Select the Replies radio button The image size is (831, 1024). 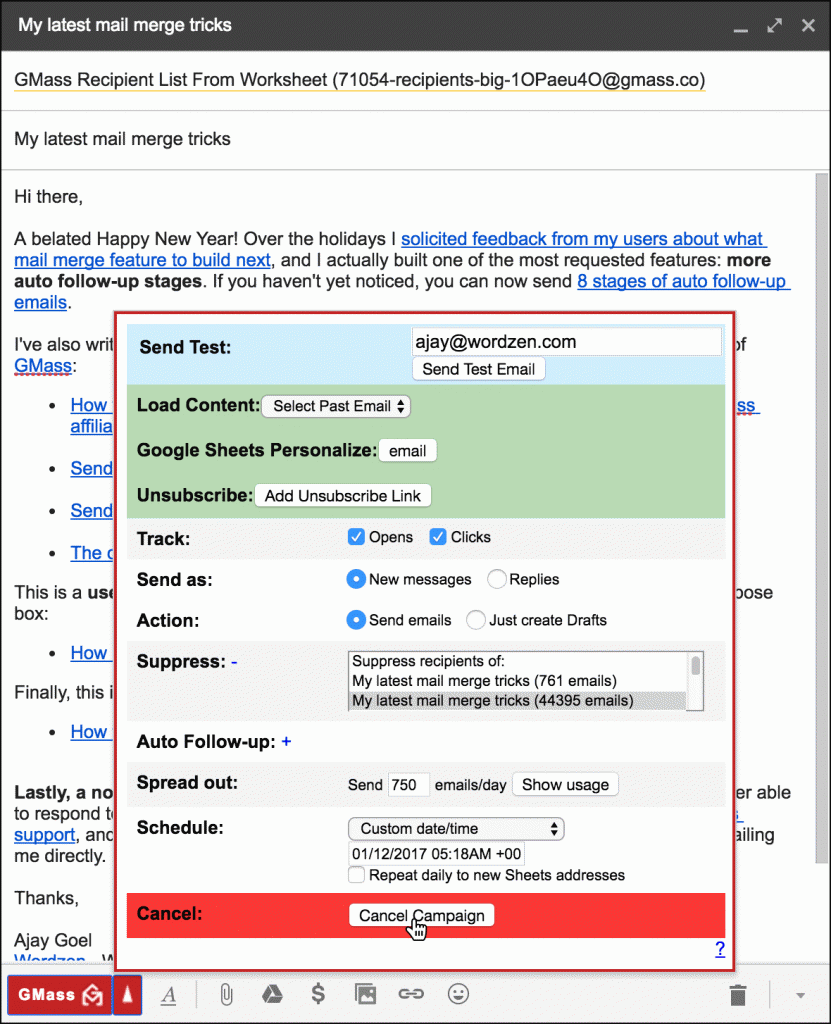[x=496, y=579]
